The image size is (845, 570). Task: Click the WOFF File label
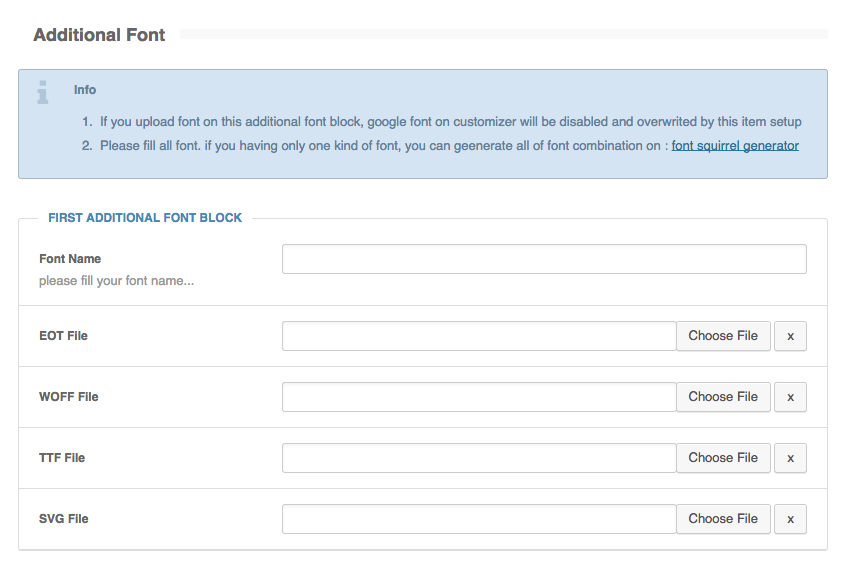click(68, 397)
